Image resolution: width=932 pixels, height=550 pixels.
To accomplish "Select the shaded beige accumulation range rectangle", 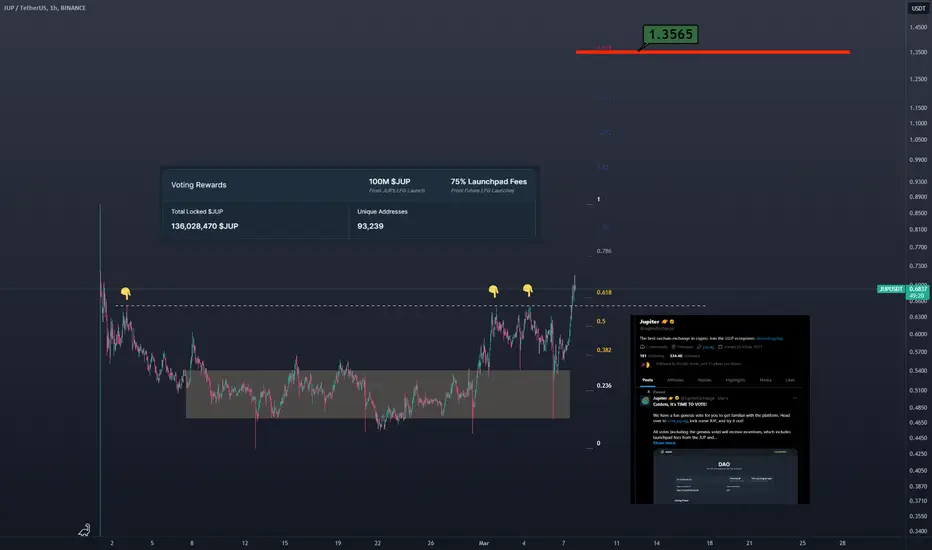I will 378,394.
